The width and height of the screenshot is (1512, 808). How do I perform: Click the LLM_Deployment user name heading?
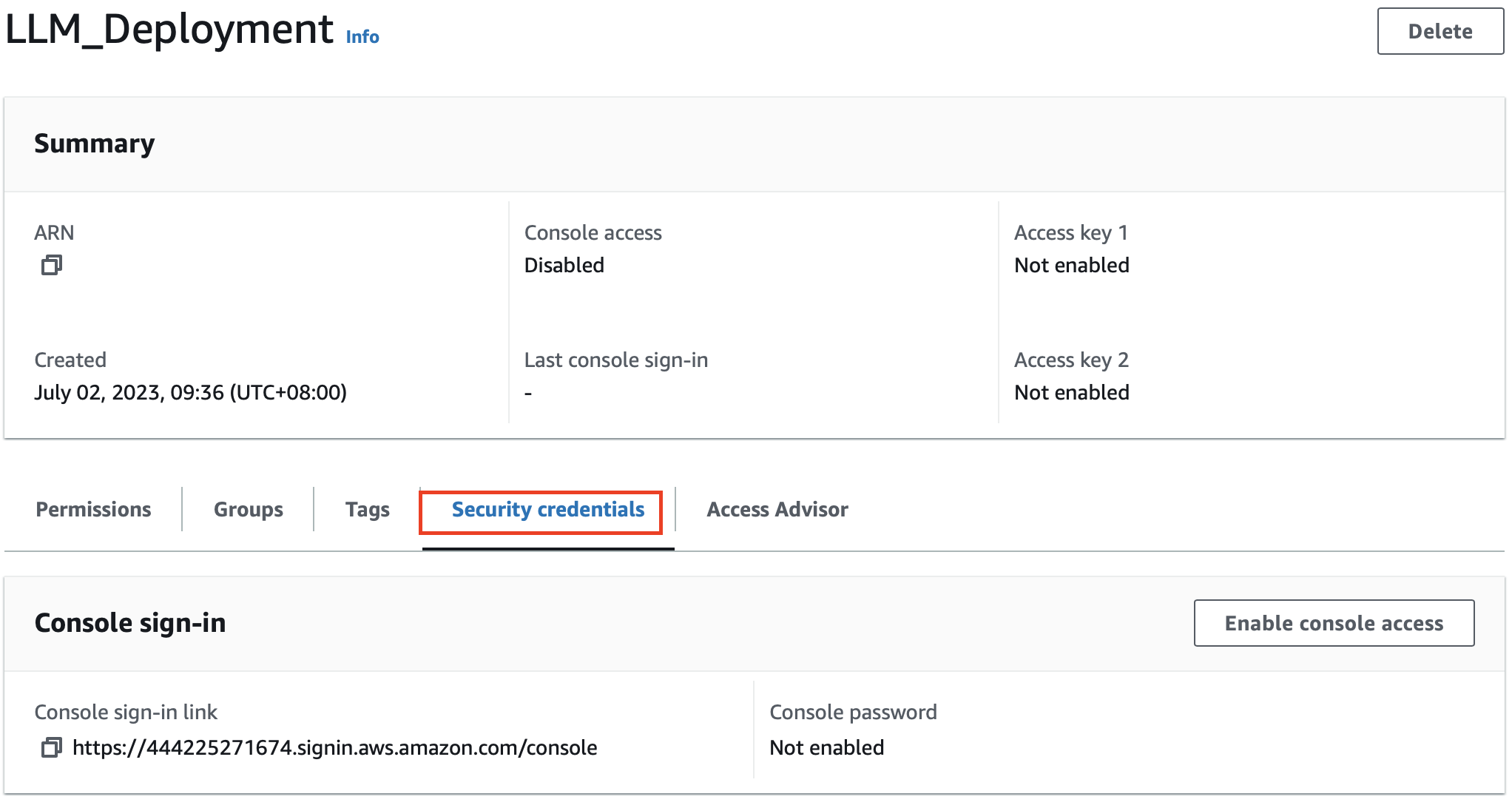coord(169,30)
